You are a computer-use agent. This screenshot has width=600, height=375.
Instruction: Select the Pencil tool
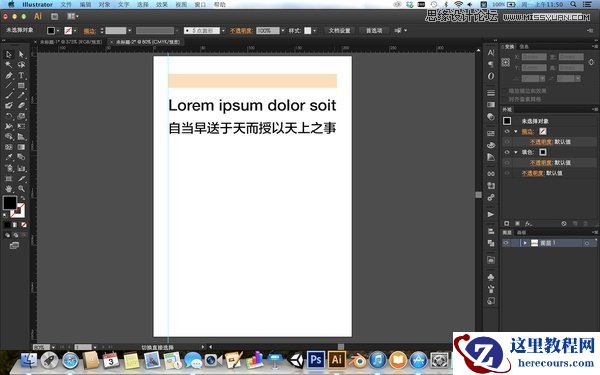coord(21,96)
